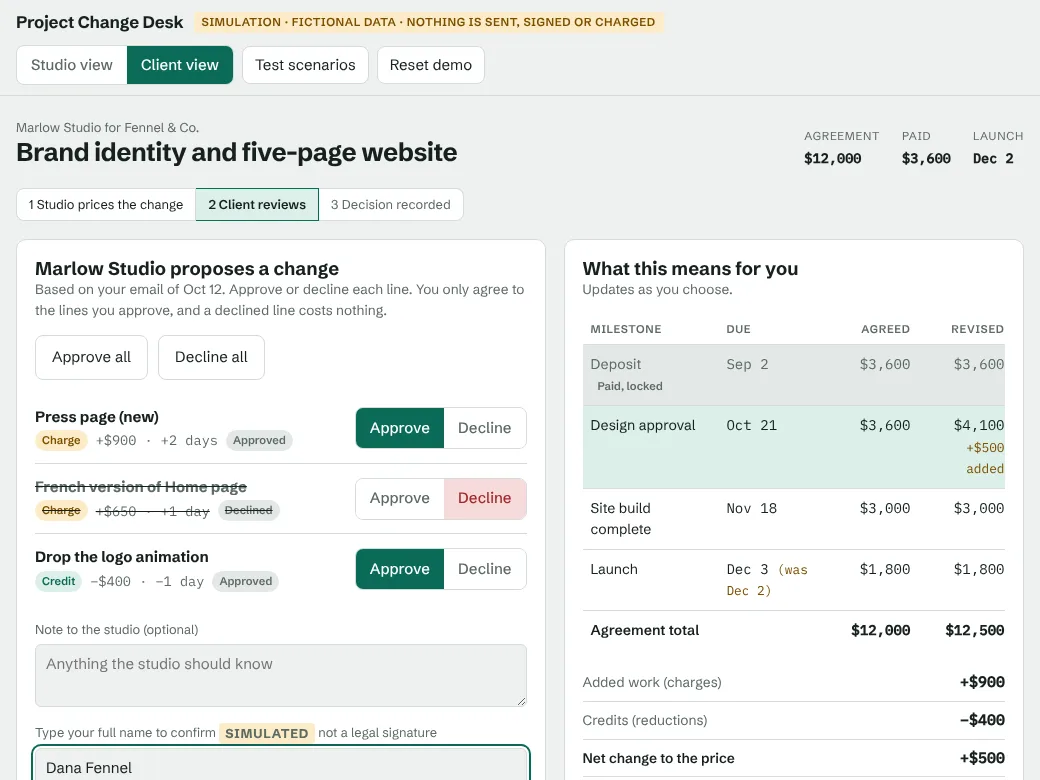Click Reset demo button
The width and height of the screenshot is (1040, 780).
[x=430, y=65]
